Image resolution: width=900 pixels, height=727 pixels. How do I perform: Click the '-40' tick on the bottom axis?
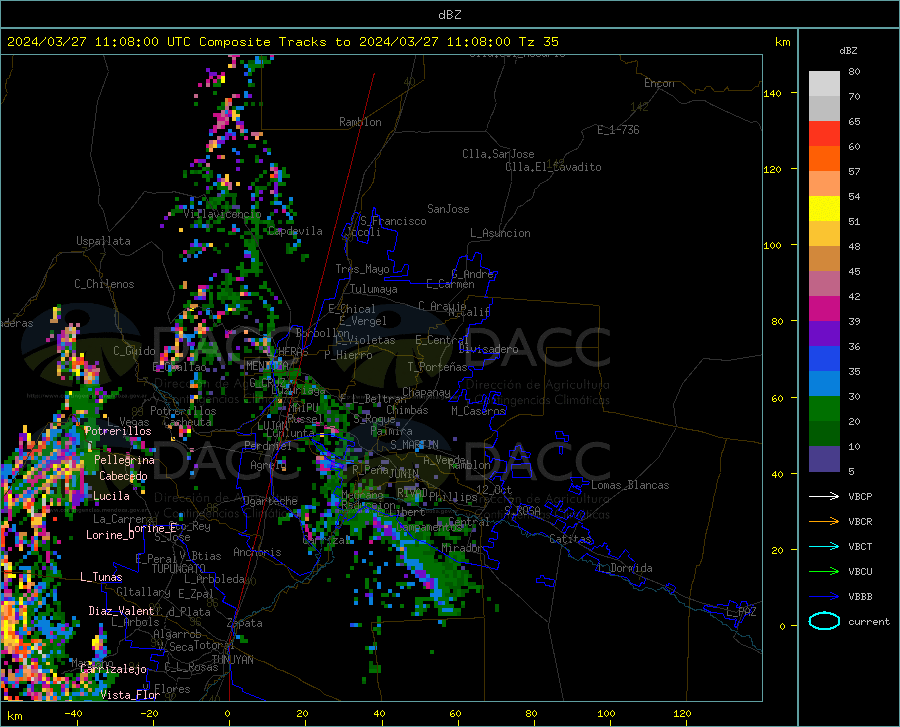tap(73, 714)
